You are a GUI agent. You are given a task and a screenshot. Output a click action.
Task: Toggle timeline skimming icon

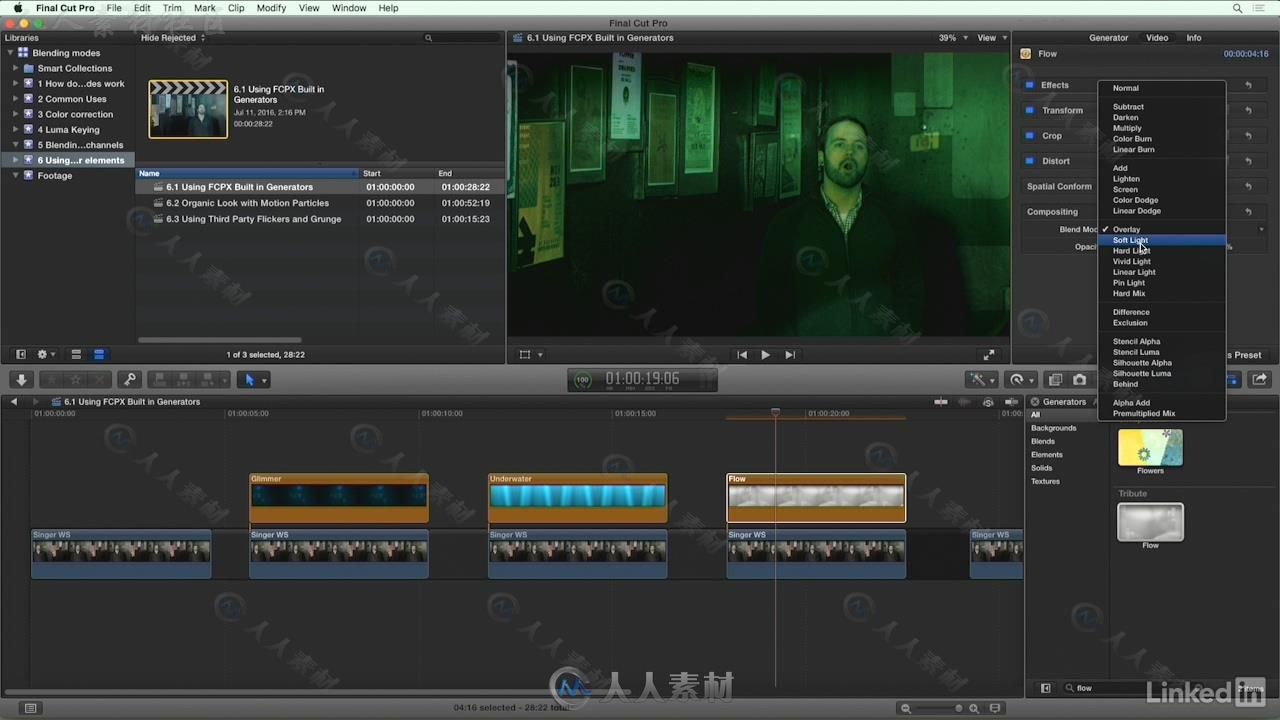pos(941,402)
